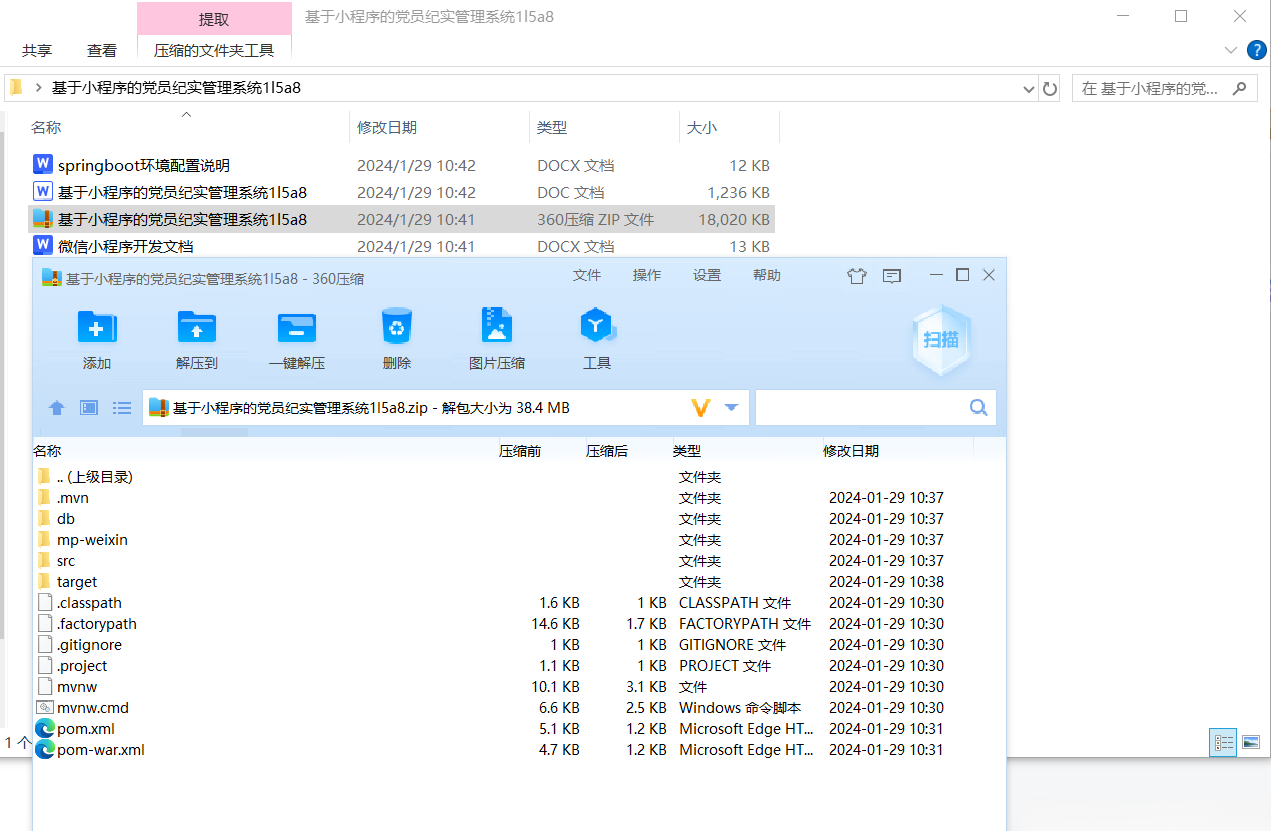Toggle details view in Explorer status bar
Screen dimensions: 1271x831
pos(1223,742)
